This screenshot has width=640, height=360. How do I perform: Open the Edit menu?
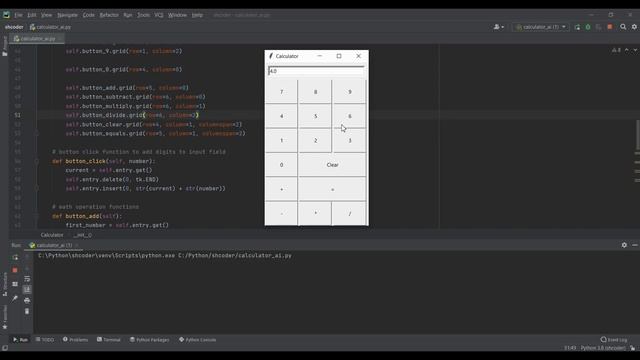coord(32,15)
